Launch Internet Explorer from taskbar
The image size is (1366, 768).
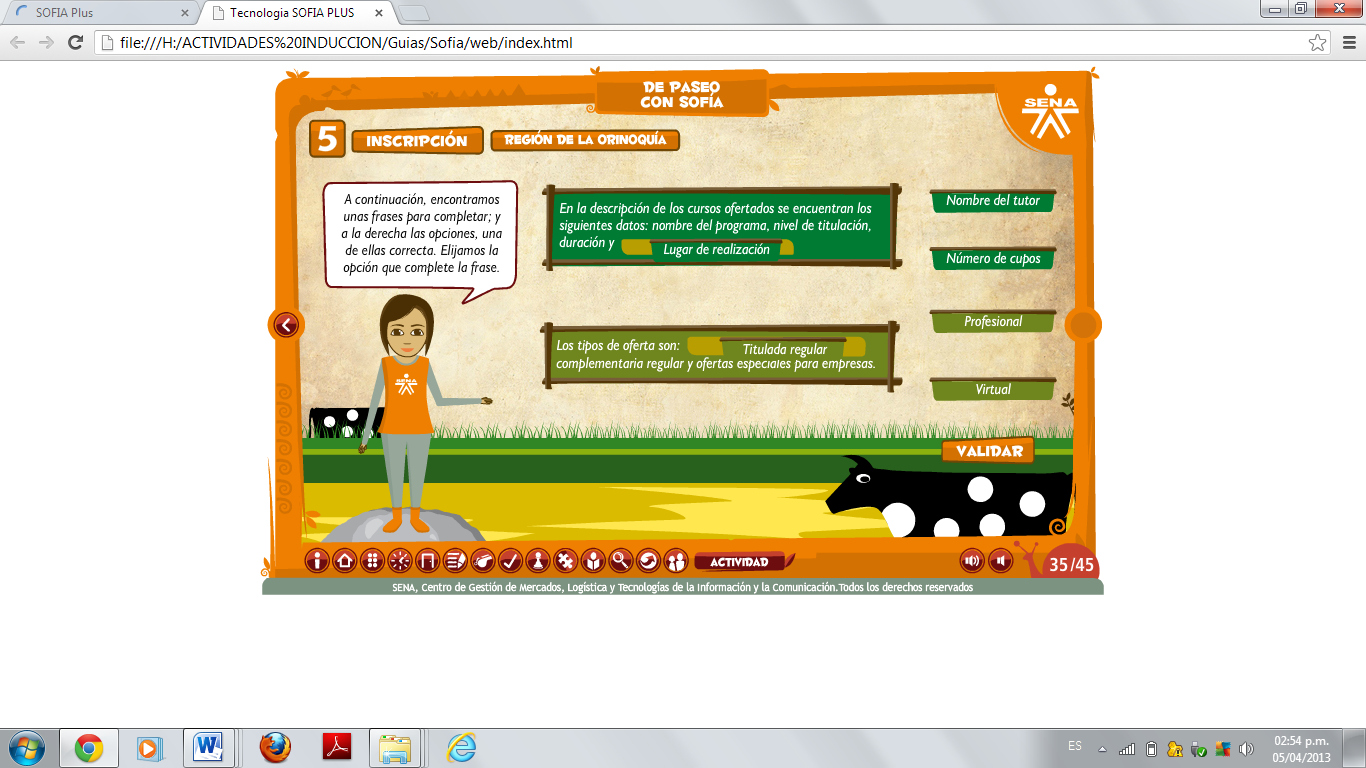pos(461,748)
